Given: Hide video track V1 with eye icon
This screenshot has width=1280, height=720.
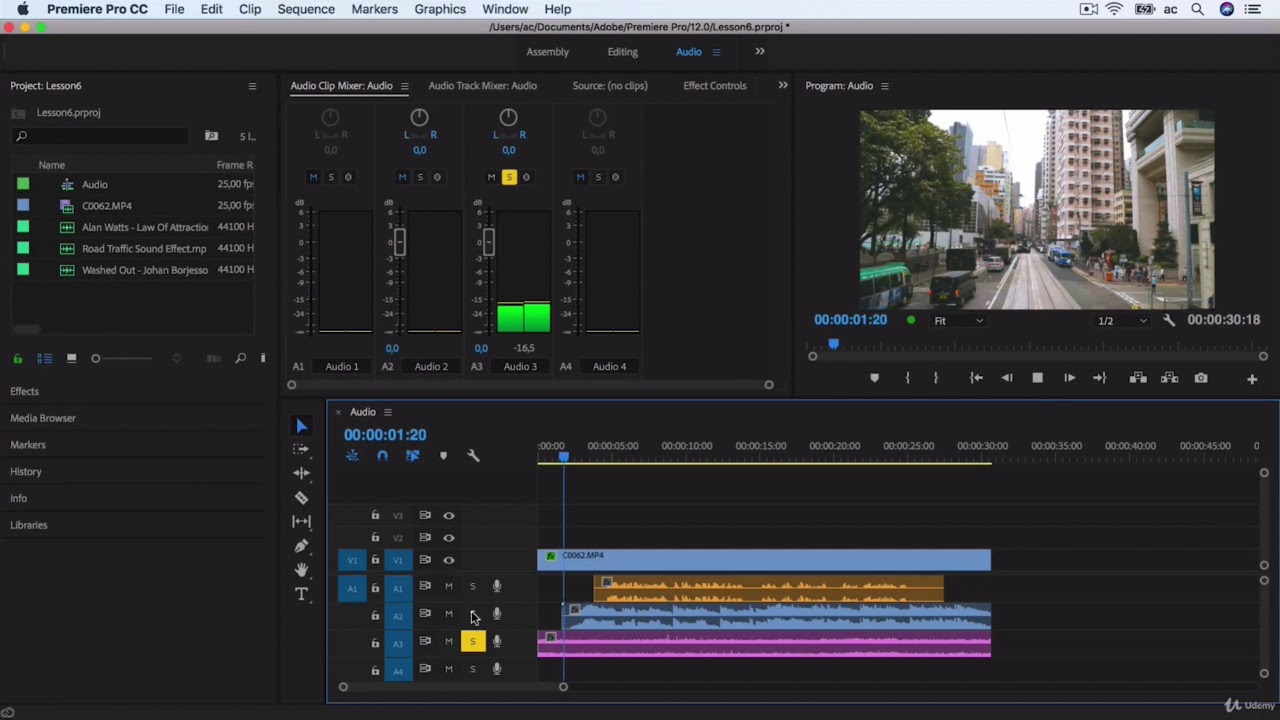Looking at the screenshot, I should (x=449, y=560).
